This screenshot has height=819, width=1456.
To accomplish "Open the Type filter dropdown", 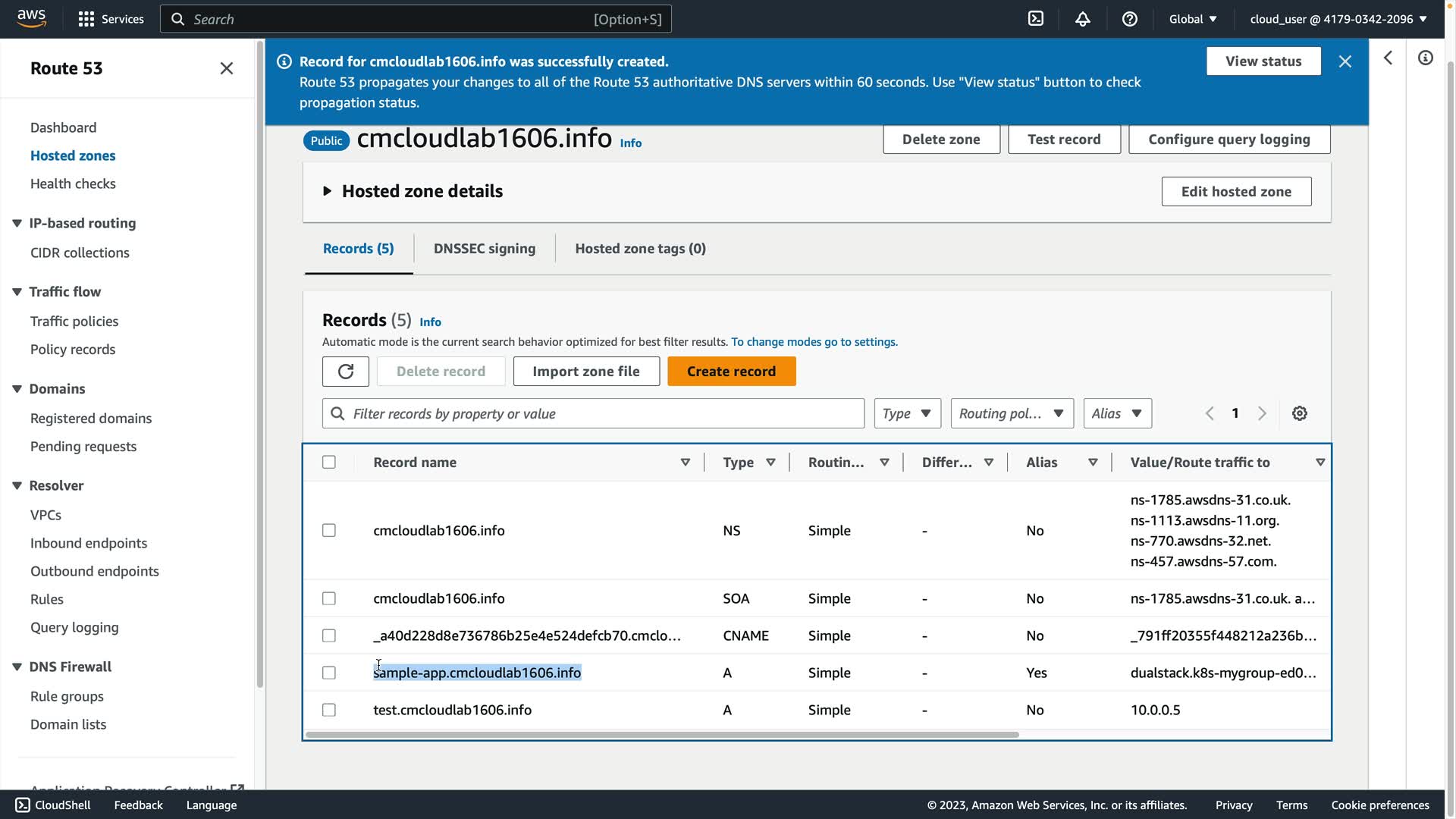I will click(907, 413).
